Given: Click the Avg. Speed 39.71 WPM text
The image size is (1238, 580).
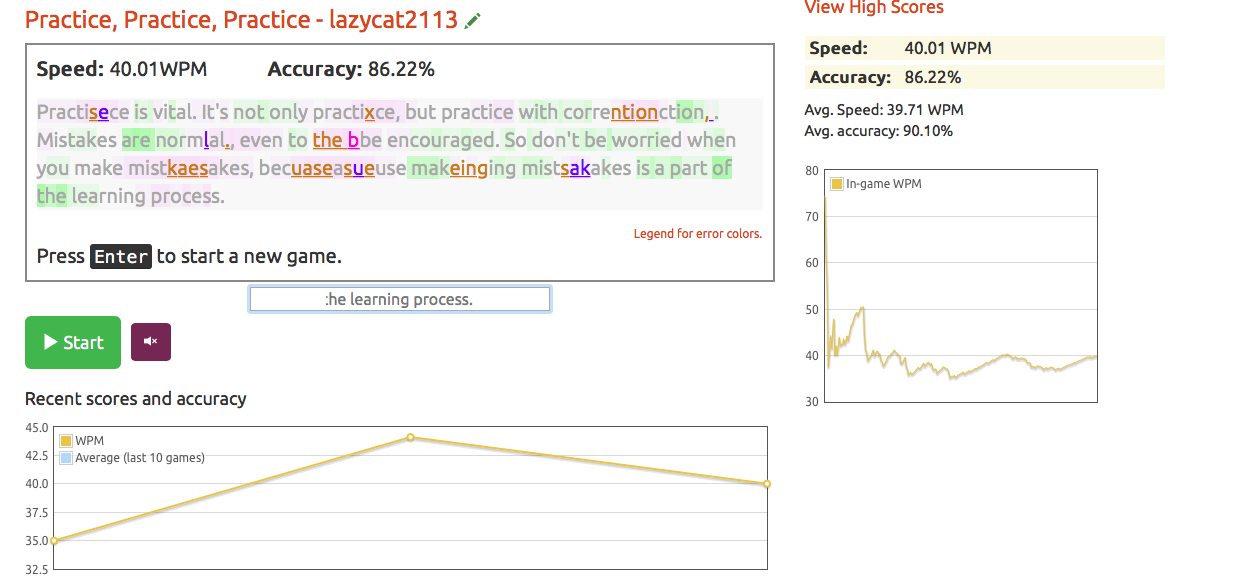Looking at the screenshot, I should point(884,110).
